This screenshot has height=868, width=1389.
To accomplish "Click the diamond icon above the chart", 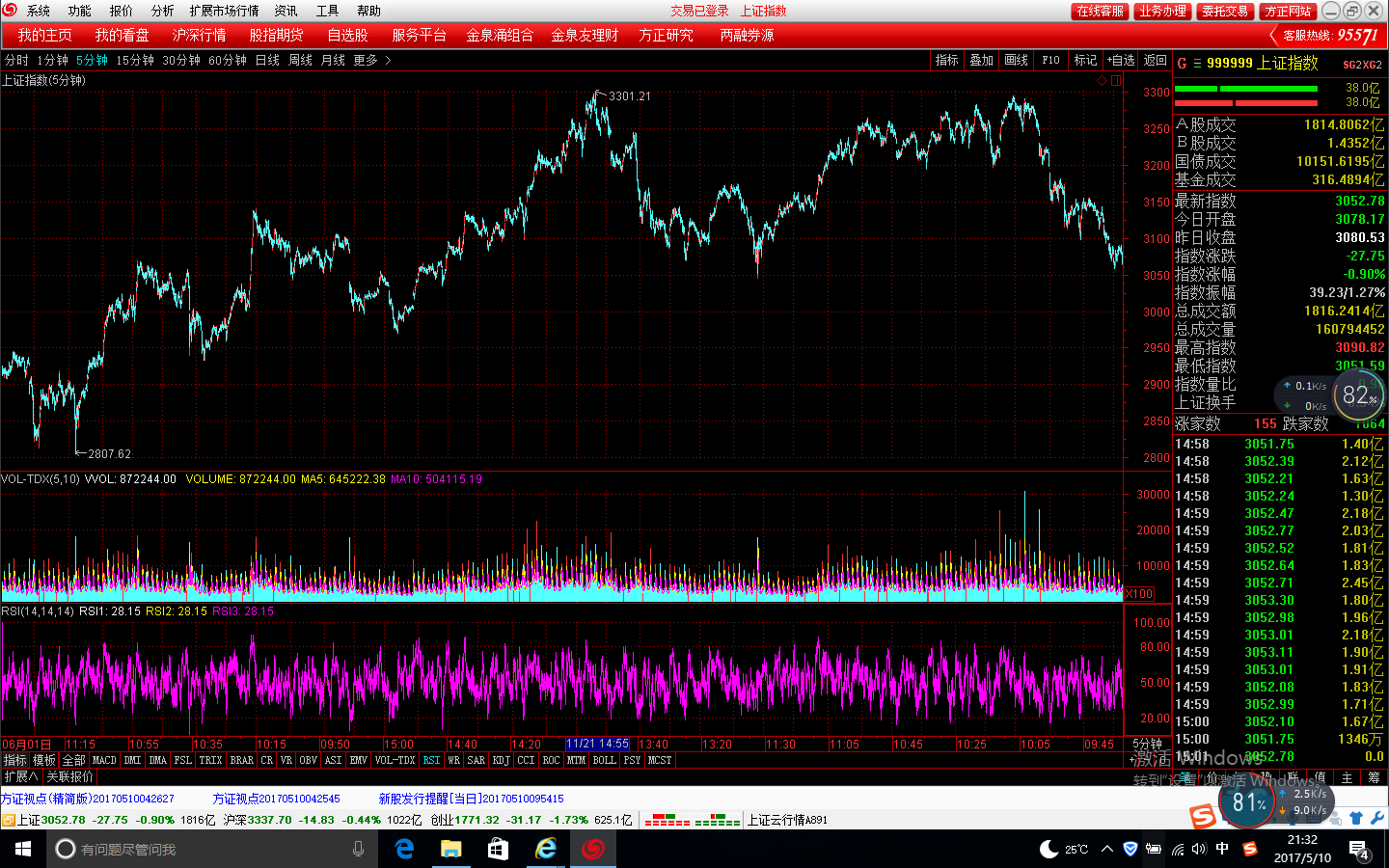I will [x=1103, y=81].
